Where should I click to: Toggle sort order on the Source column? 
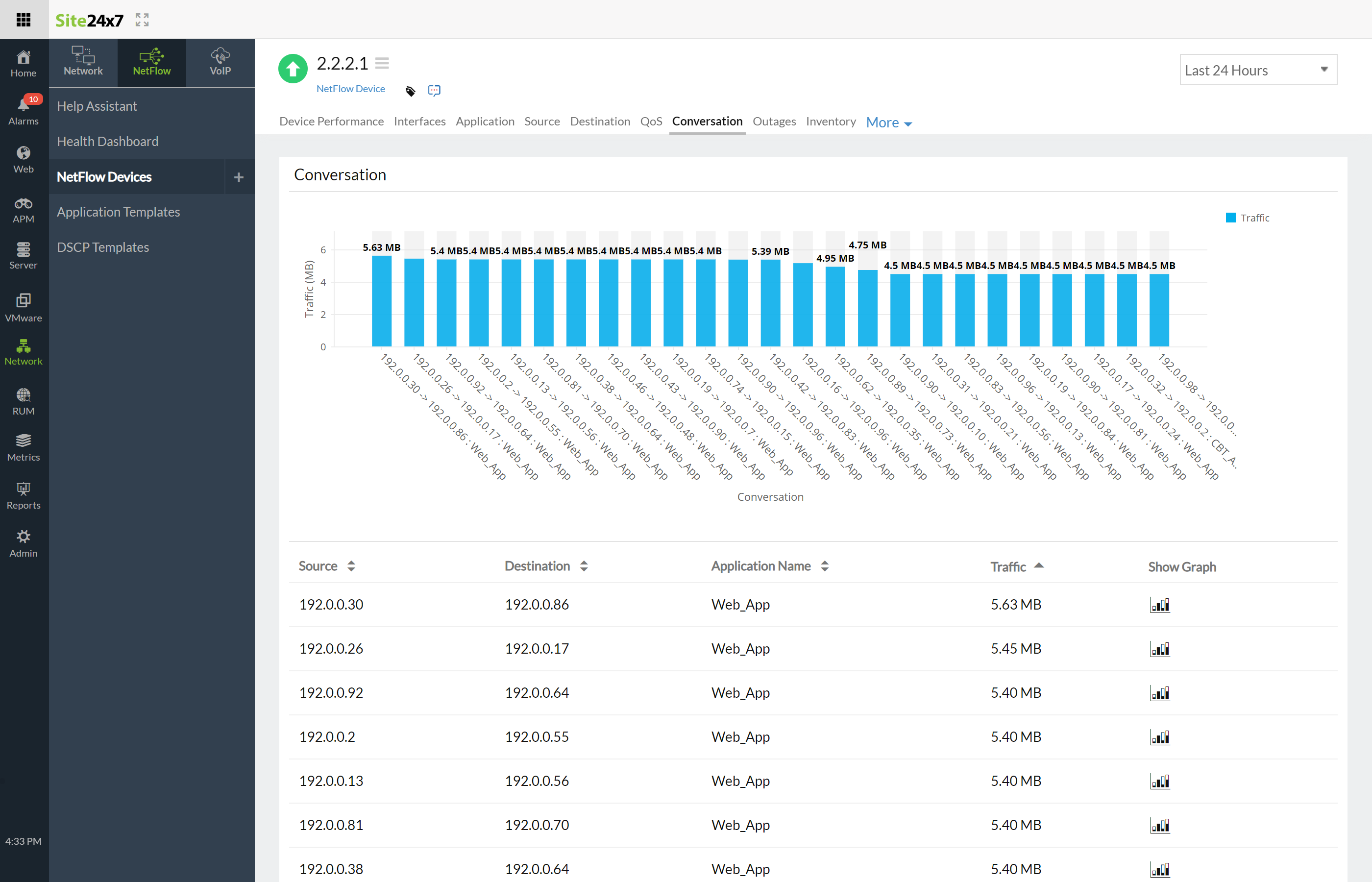coord(352,566)
